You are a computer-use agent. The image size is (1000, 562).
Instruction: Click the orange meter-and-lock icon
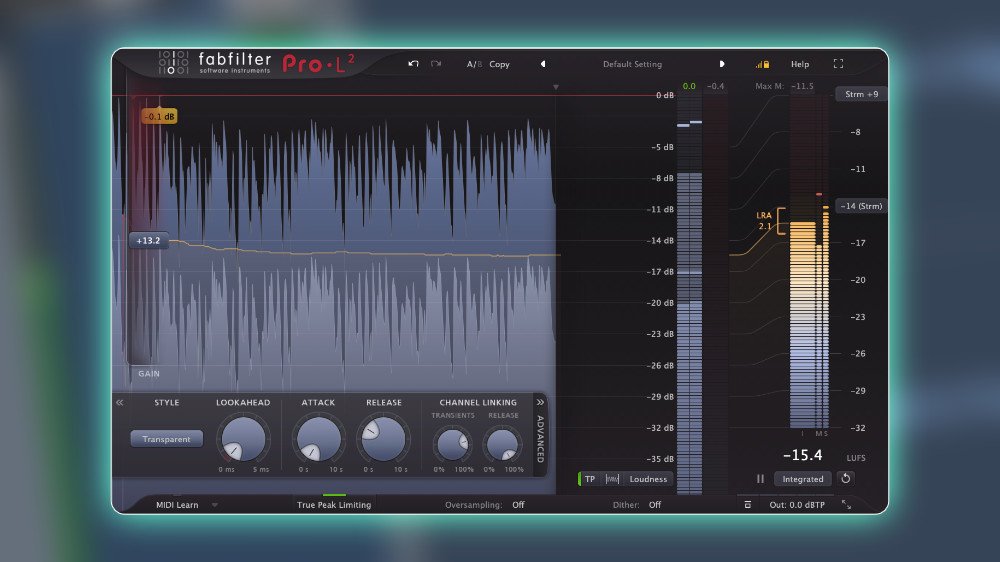[x=762, y=64]
